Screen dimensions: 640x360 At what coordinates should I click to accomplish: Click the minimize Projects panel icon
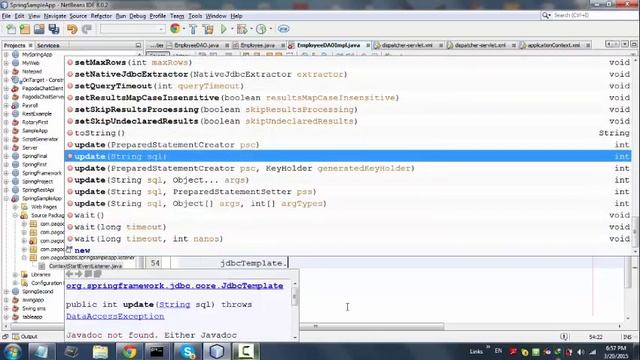click(x=138, y=45)
